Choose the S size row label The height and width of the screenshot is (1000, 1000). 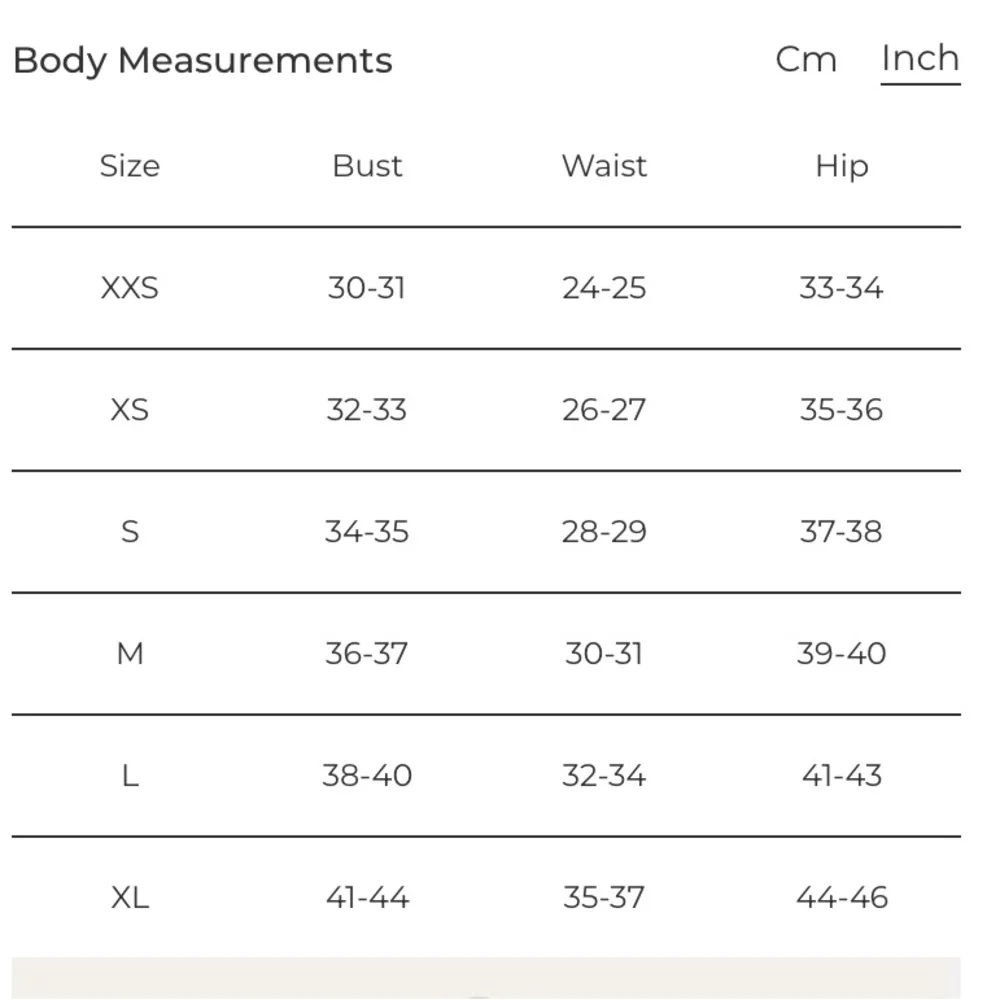click(x=129, y=531)
